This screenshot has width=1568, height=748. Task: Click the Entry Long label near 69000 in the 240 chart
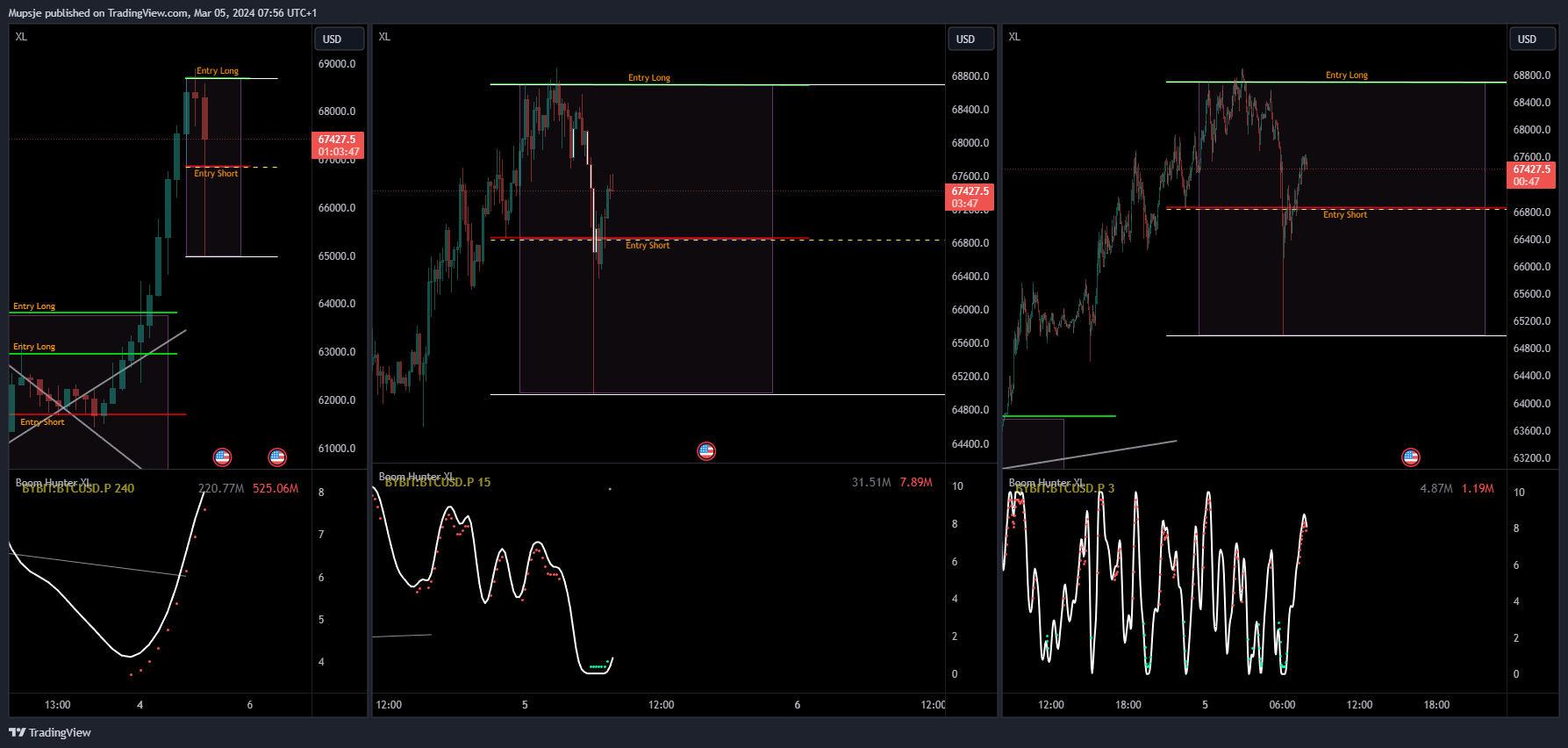click(x=218, y=71)
